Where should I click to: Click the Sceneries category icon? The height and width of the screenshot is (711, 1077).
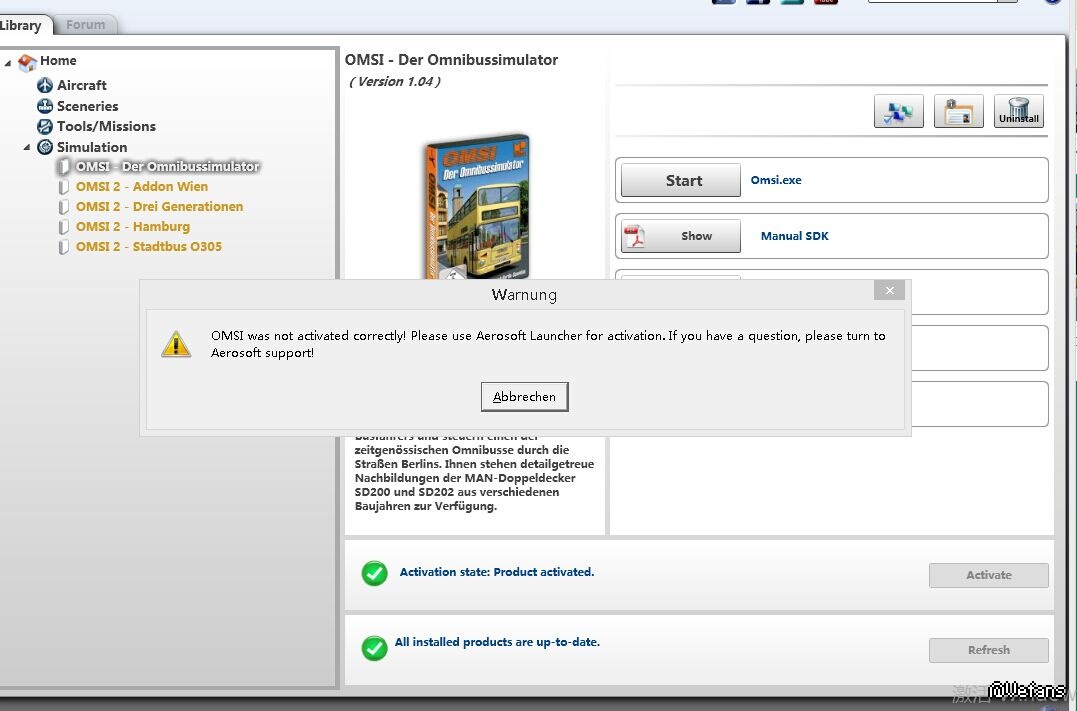45,106
